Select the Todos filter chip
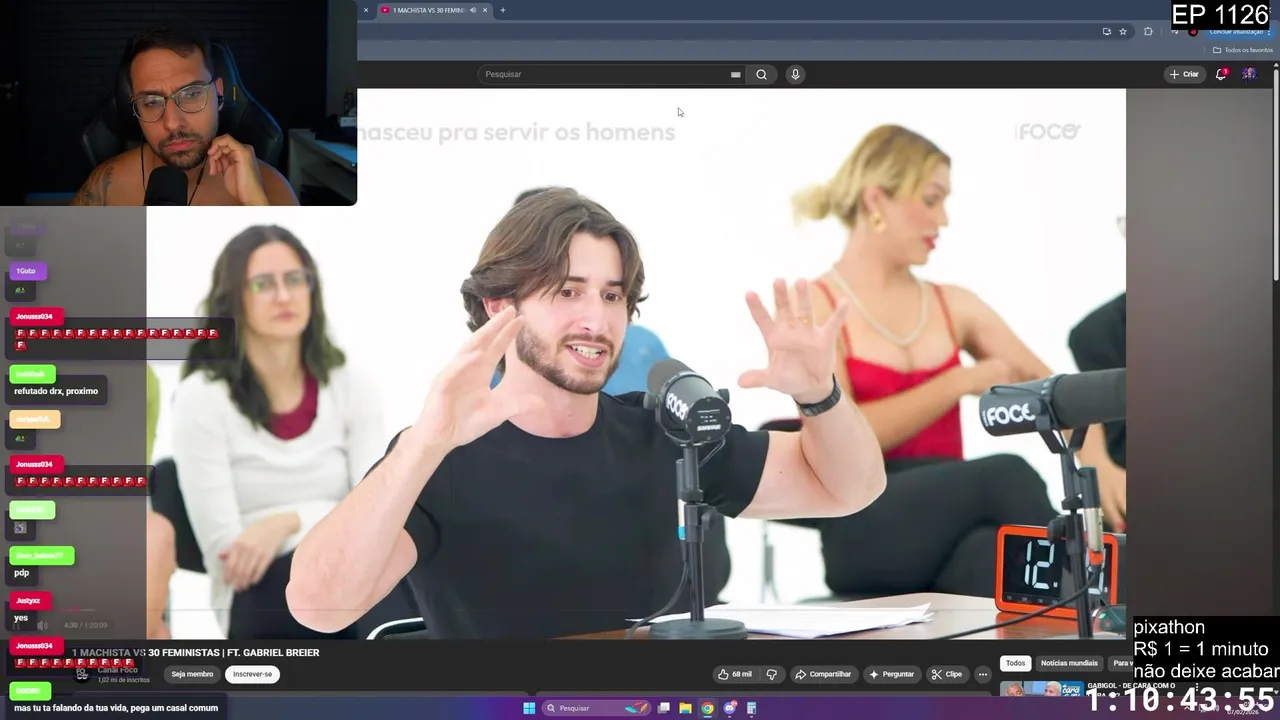This screenshot has width=1280, height=720. click(1015, 663)
